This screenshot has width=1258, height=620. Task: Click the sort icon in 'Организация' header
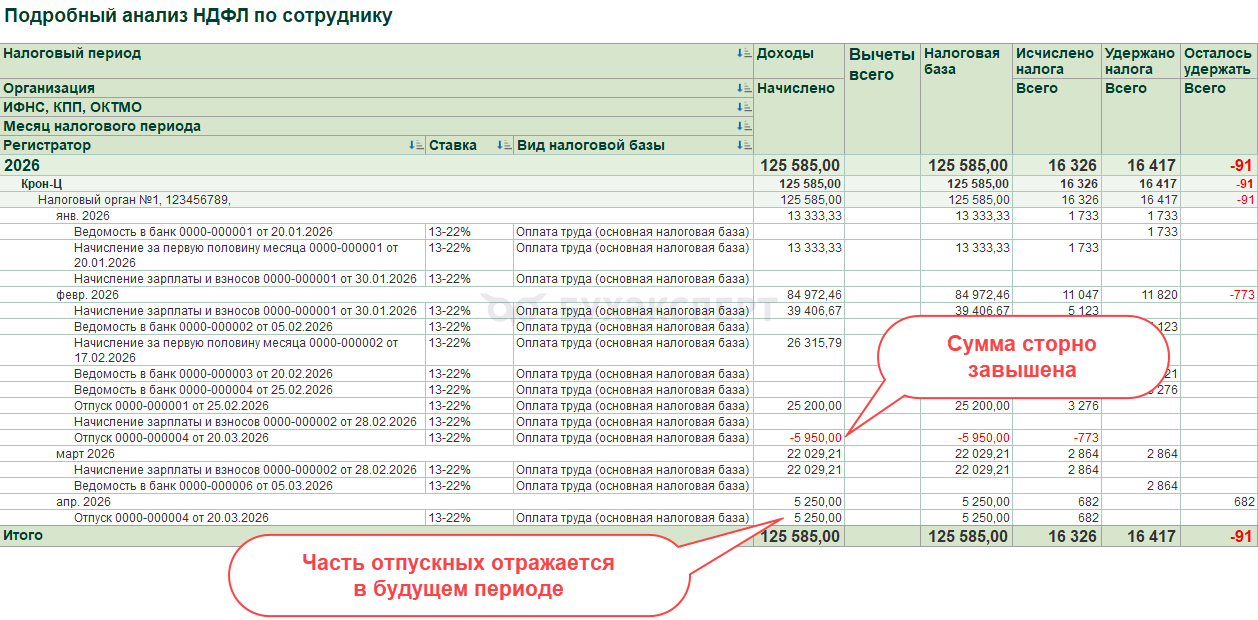click(744, 88)
